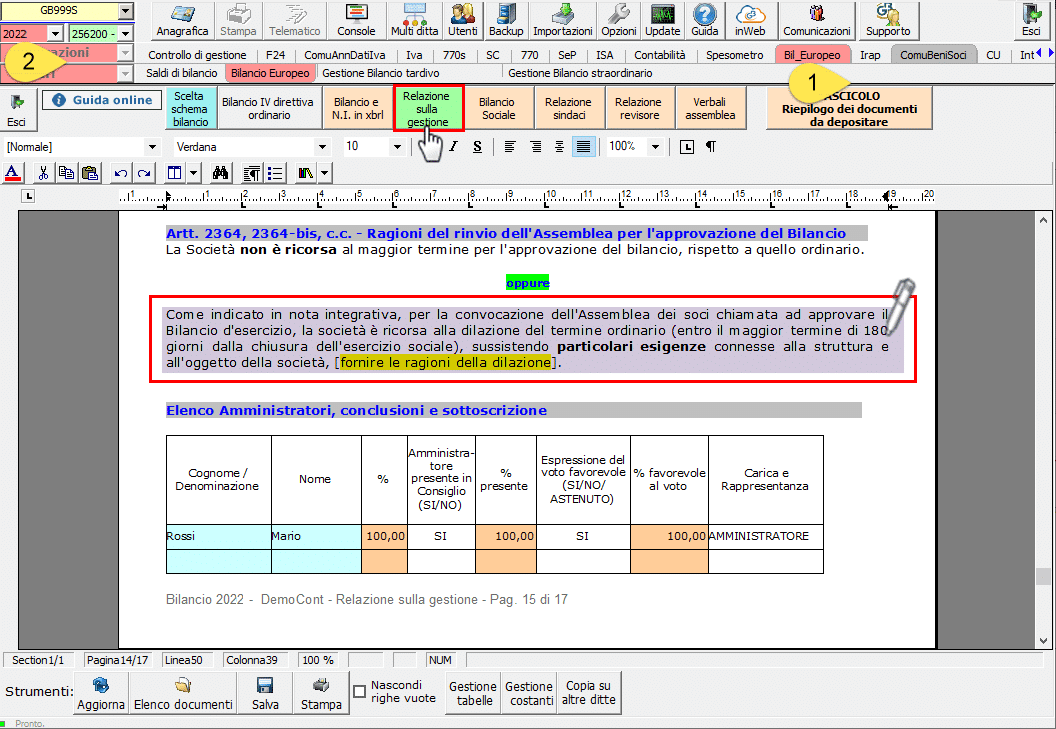Click Gestione tabelle
This screenshot has width=1056, height=729.
coord(473,693)
